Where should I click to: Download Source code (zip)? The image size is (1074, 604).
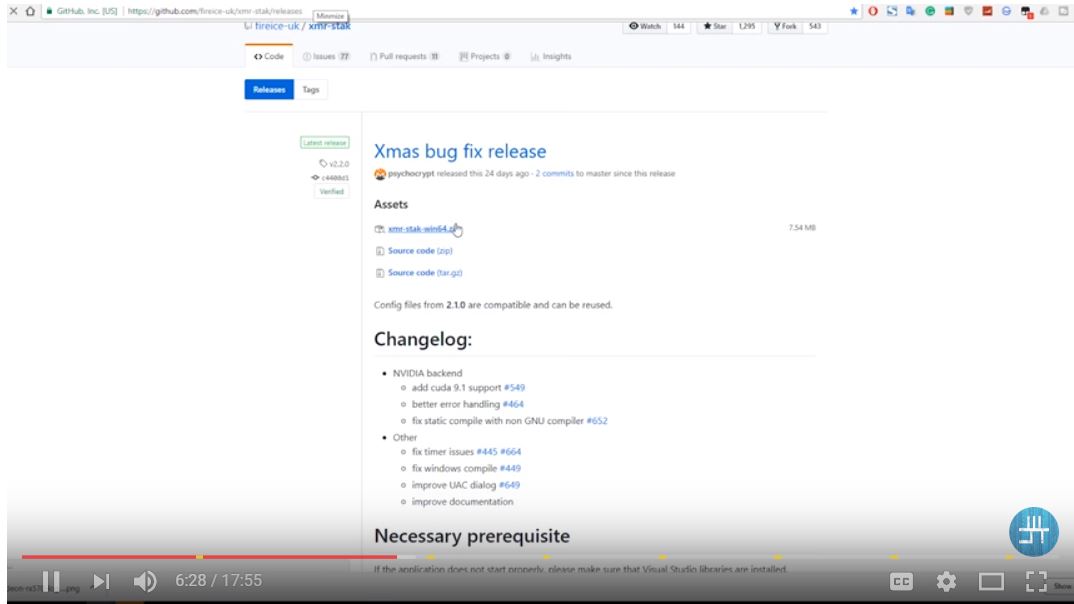pyautogui.click(x=420, y=251)
